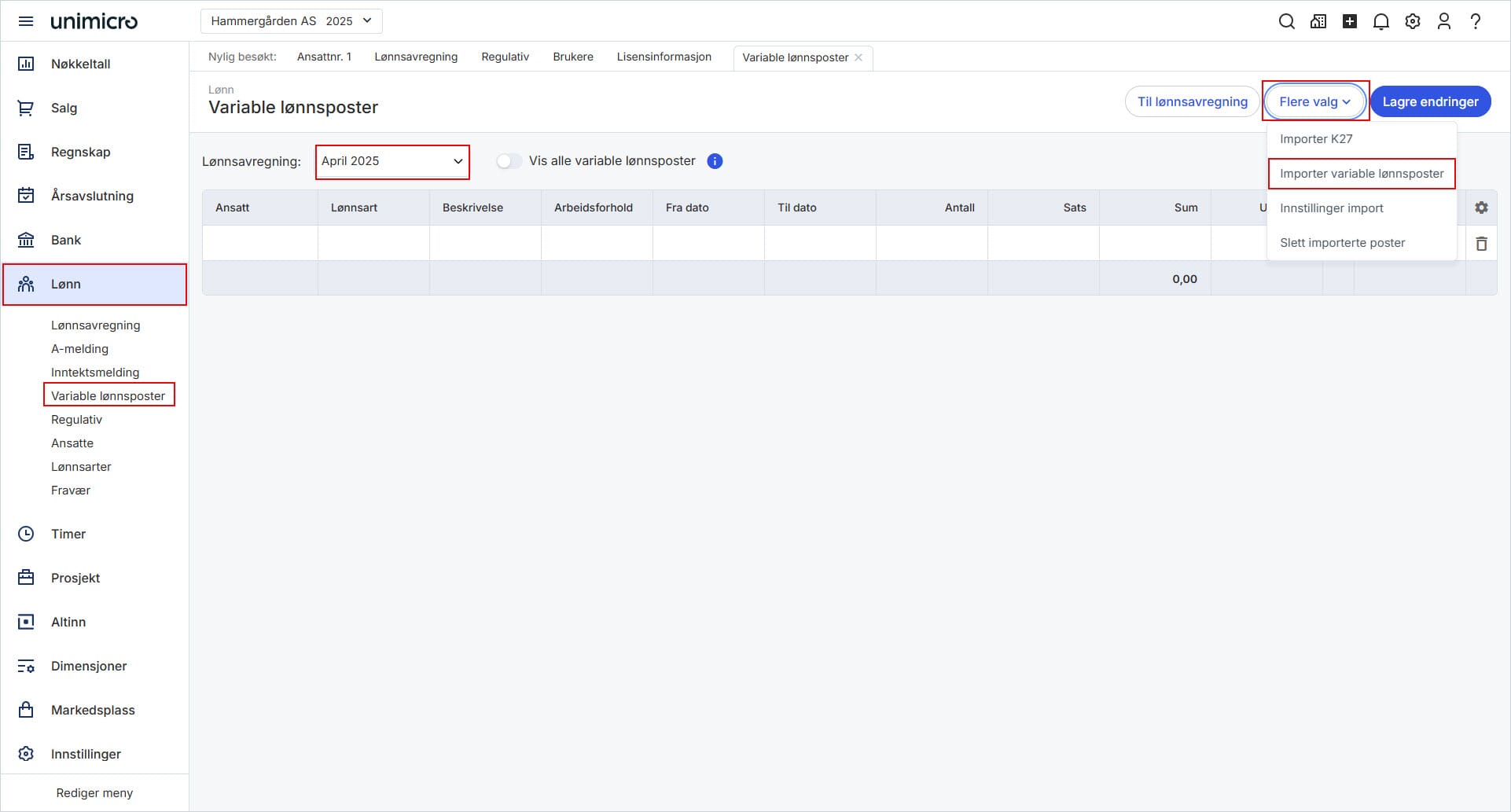Viewport: 1511px width, 812px height.
Task: Collapse the Flere valg dropdown
Action: point(1314,101)
